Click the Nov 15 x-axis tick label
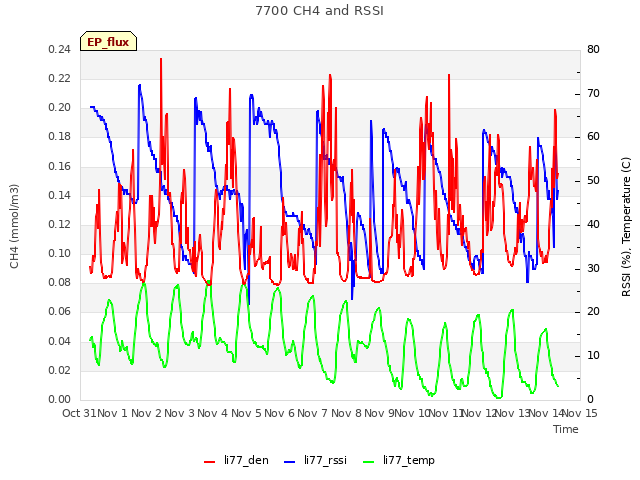The image size is (640, 480). click(x=580, y=413)
